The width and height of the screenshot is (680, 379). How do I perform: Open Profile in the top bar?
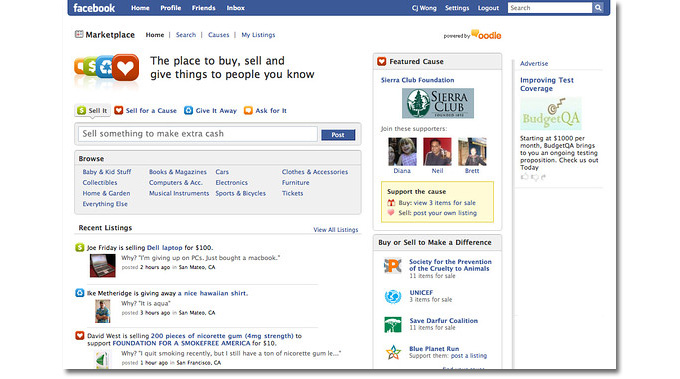171,8
